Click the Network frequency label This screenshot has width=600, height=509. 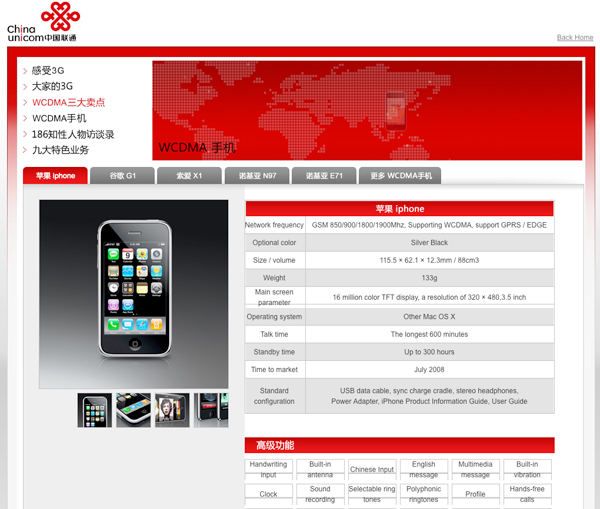pyautogui.click(x=274, y=225)
